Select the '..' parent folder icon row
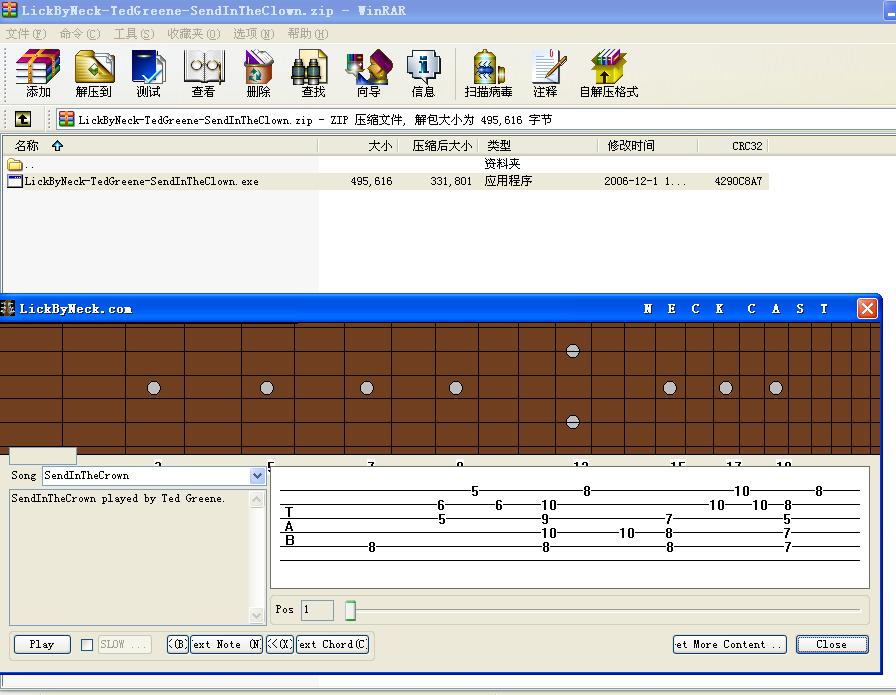Viewport: 896px width, 695px height. click(15, 165)
